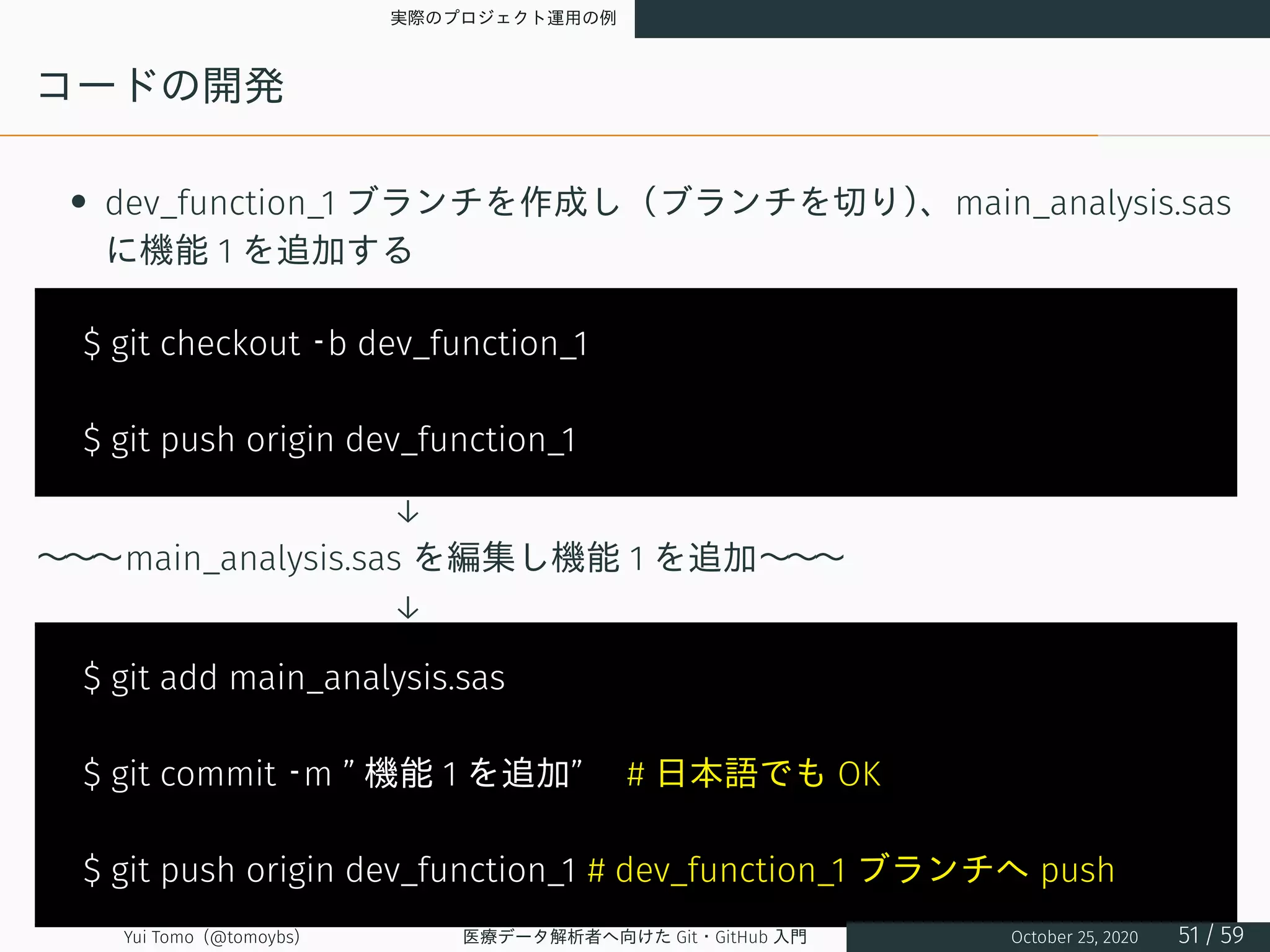Click the command '$ git add main_analysis.sas'
The height and width of the screenshot is (952, 1270).
pos(294,677)
